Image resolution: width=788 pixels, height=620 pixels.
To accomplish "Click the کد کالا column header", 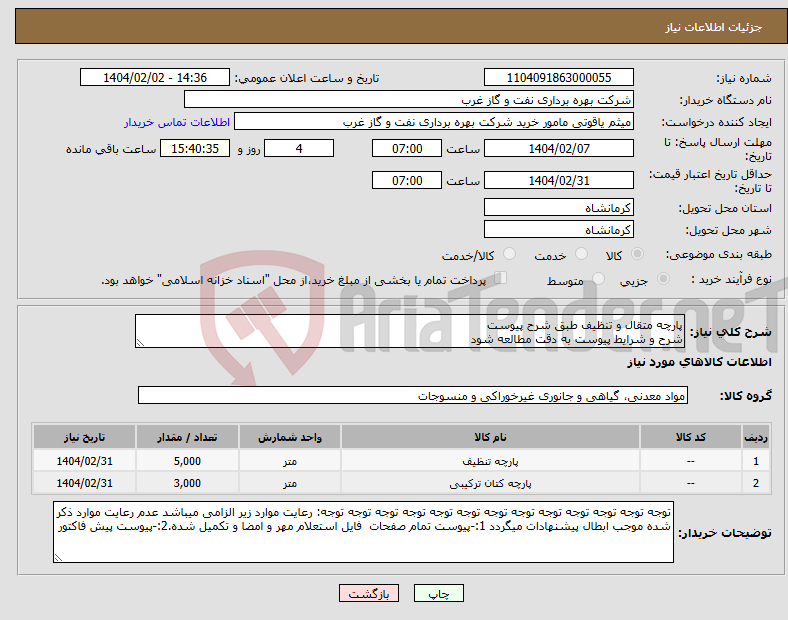I will [690, 437].
